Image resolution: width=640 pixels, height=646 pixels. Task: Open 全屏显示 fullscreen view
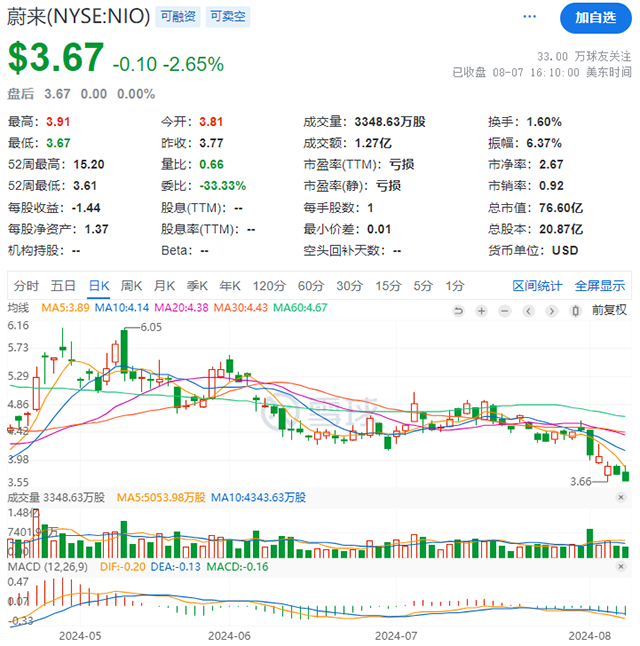(600, 286)
